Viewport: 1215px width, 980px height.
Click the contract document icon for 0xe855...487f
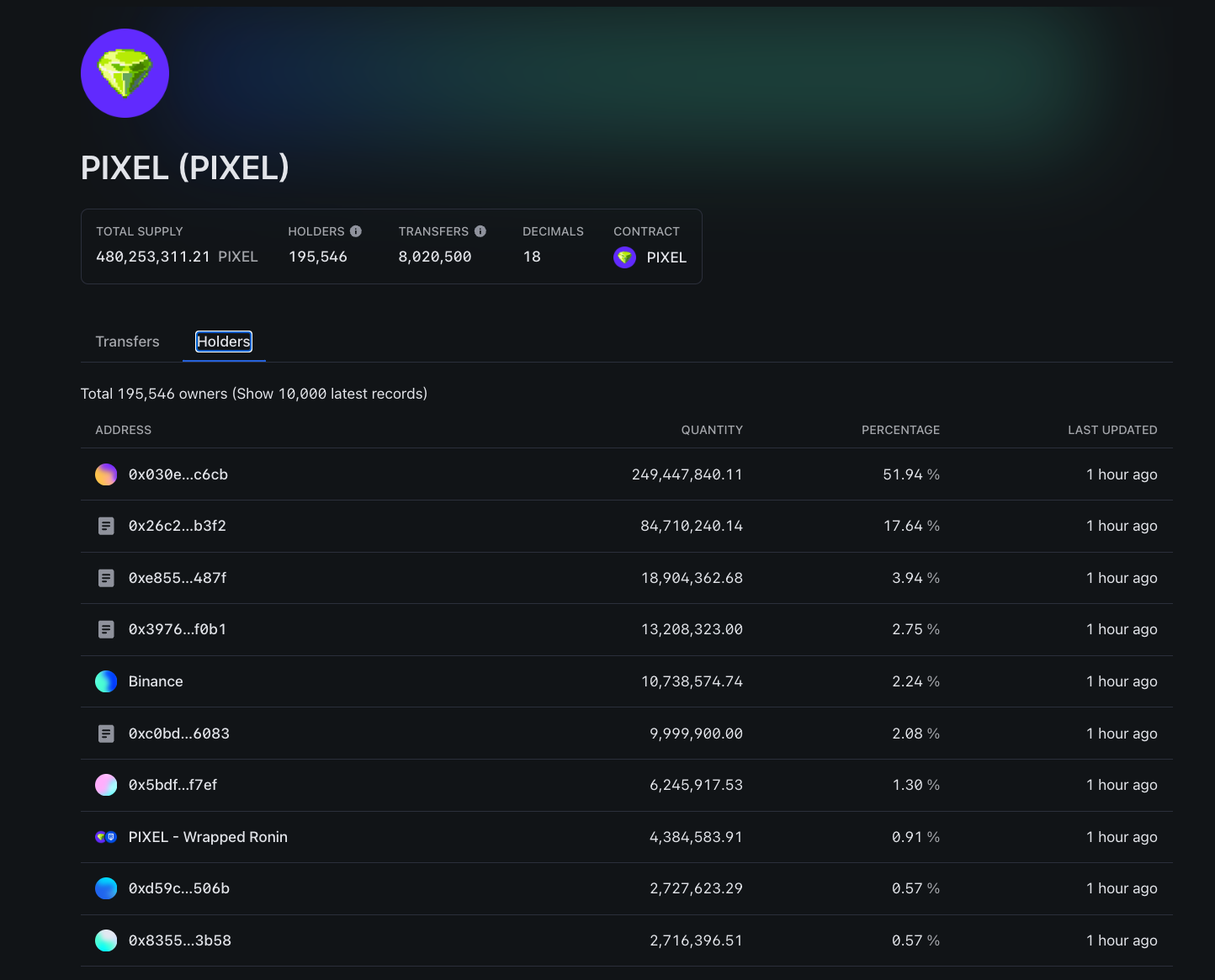coord(106,578)
